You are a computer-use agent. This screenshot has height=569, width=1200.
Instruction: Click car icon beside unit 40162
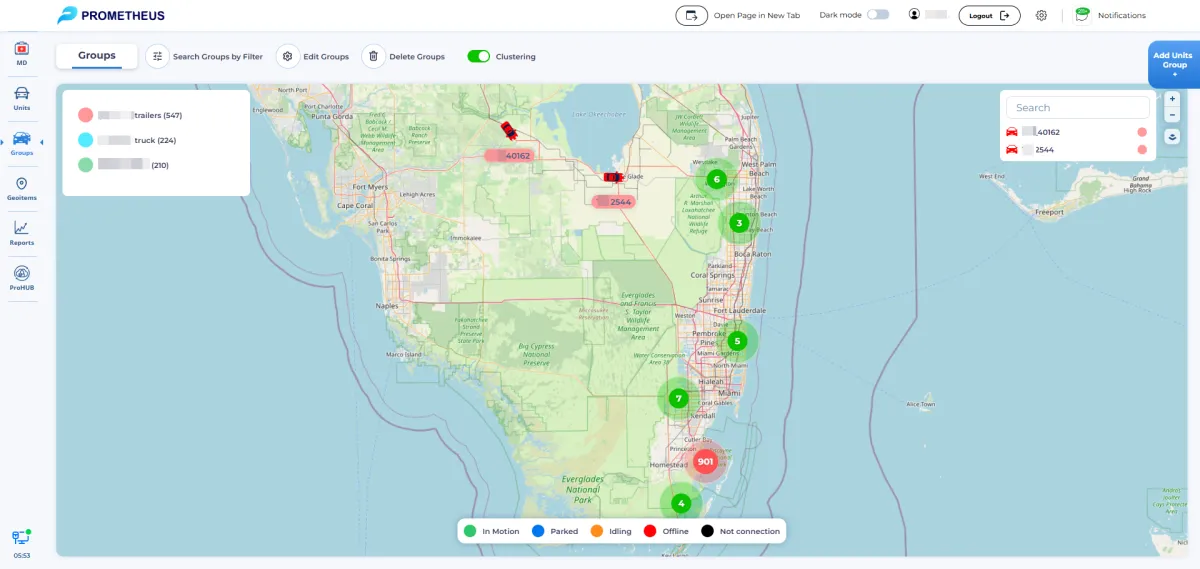1011,132
